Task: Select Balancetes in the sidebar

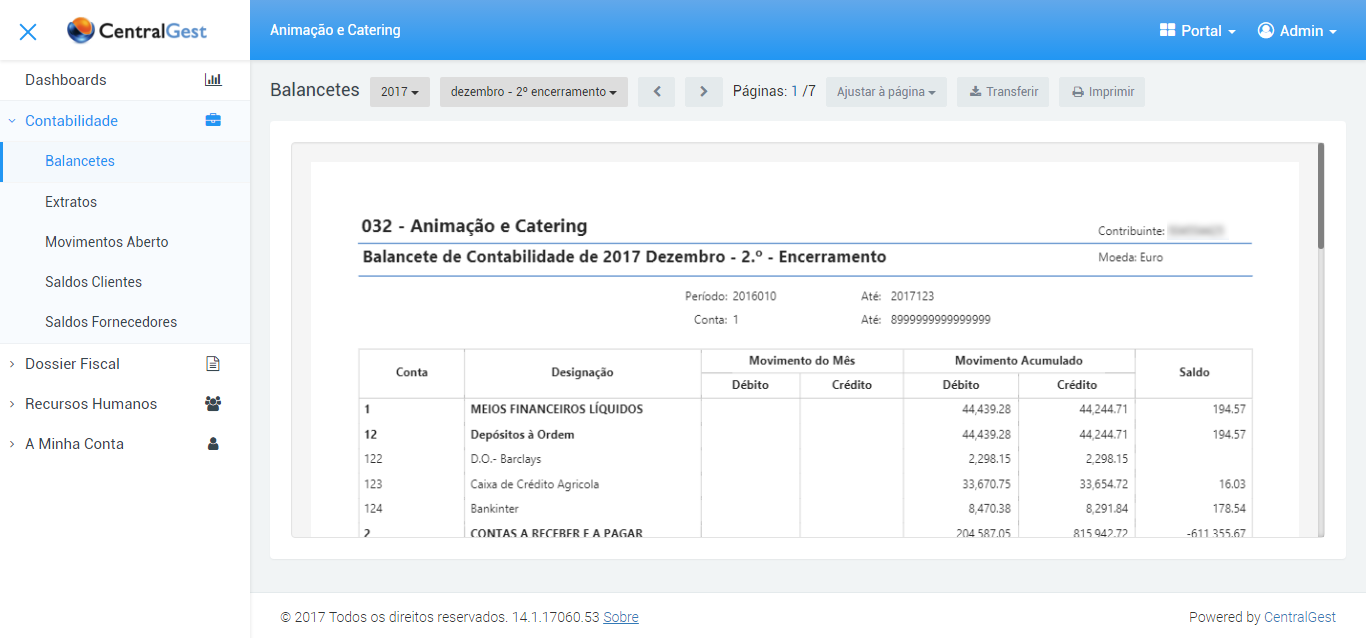Action: [125, 161]
